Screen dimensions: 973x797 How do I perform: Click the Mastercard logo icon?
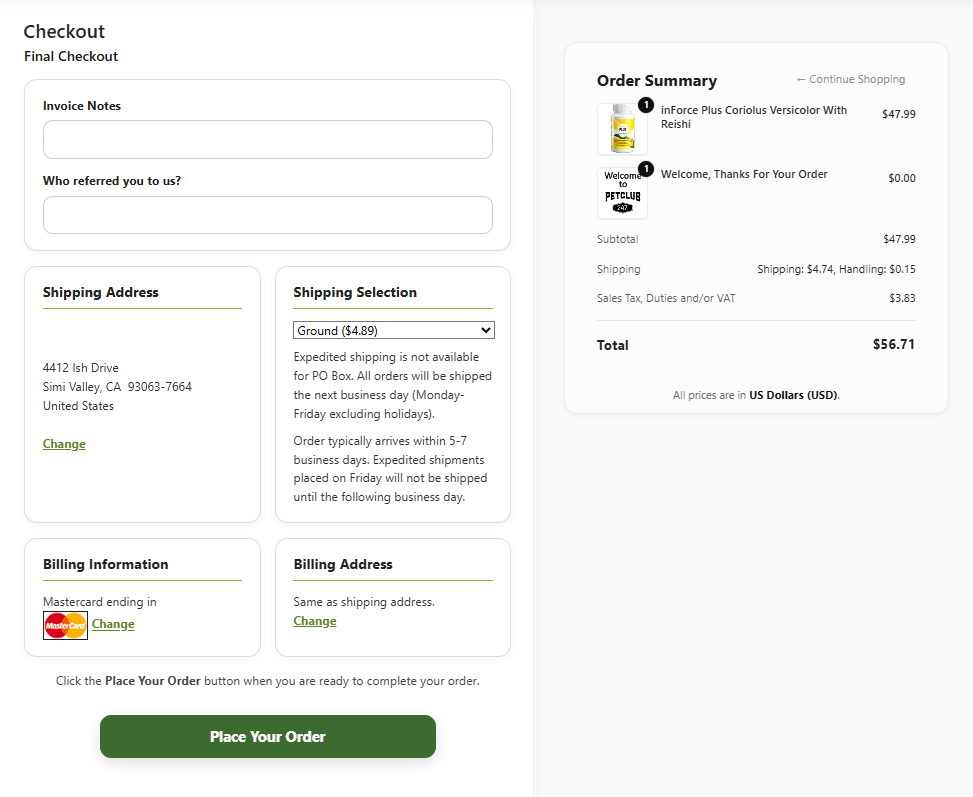click(x=65, y=625)
